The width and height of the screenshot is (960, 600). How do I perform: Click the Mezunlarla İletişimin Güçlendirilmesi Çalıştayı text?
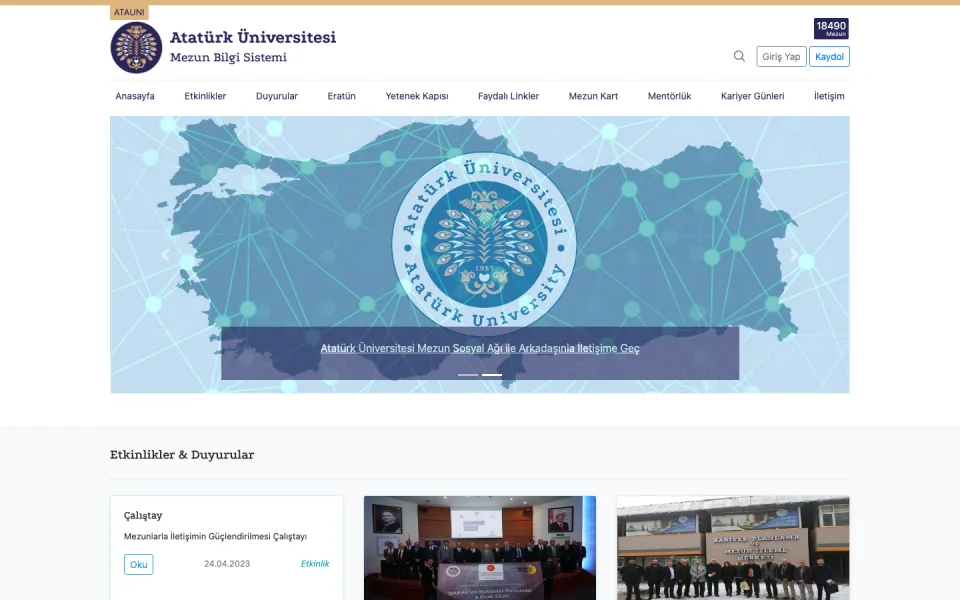pyautogui.click(x=216, y=536)
